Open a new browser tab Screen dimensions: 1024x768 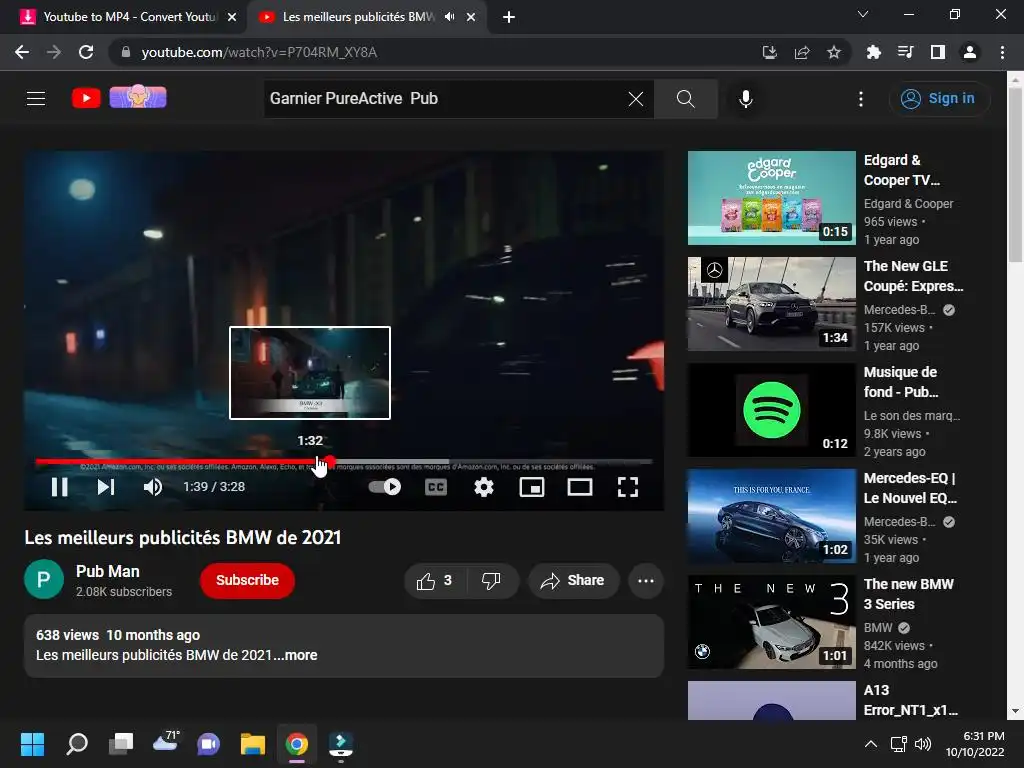[509, 17]
